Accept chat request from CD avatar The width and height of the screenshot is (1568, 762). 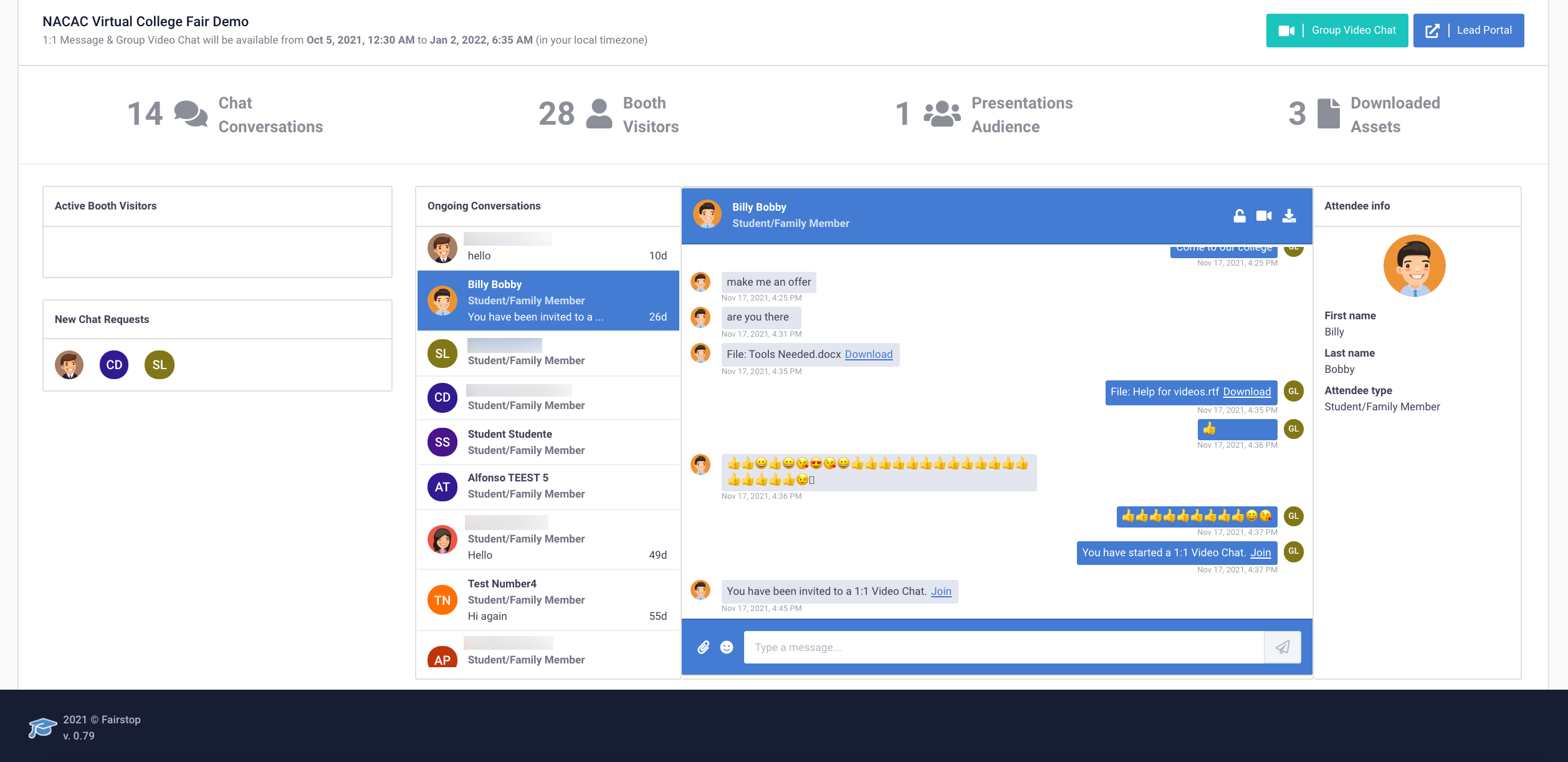tap(114, 365)
